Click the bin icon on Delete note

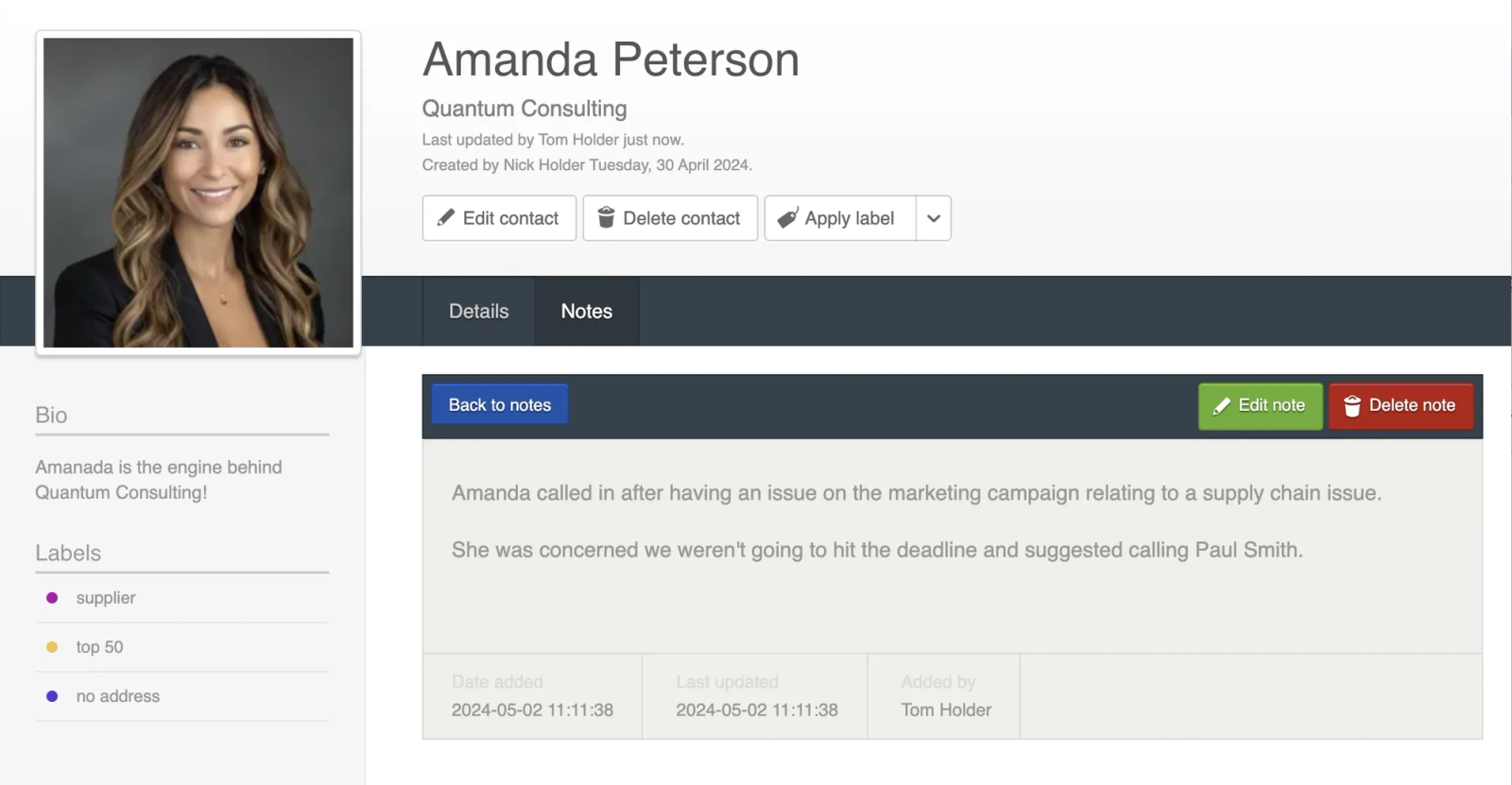tap(1351, 405)
